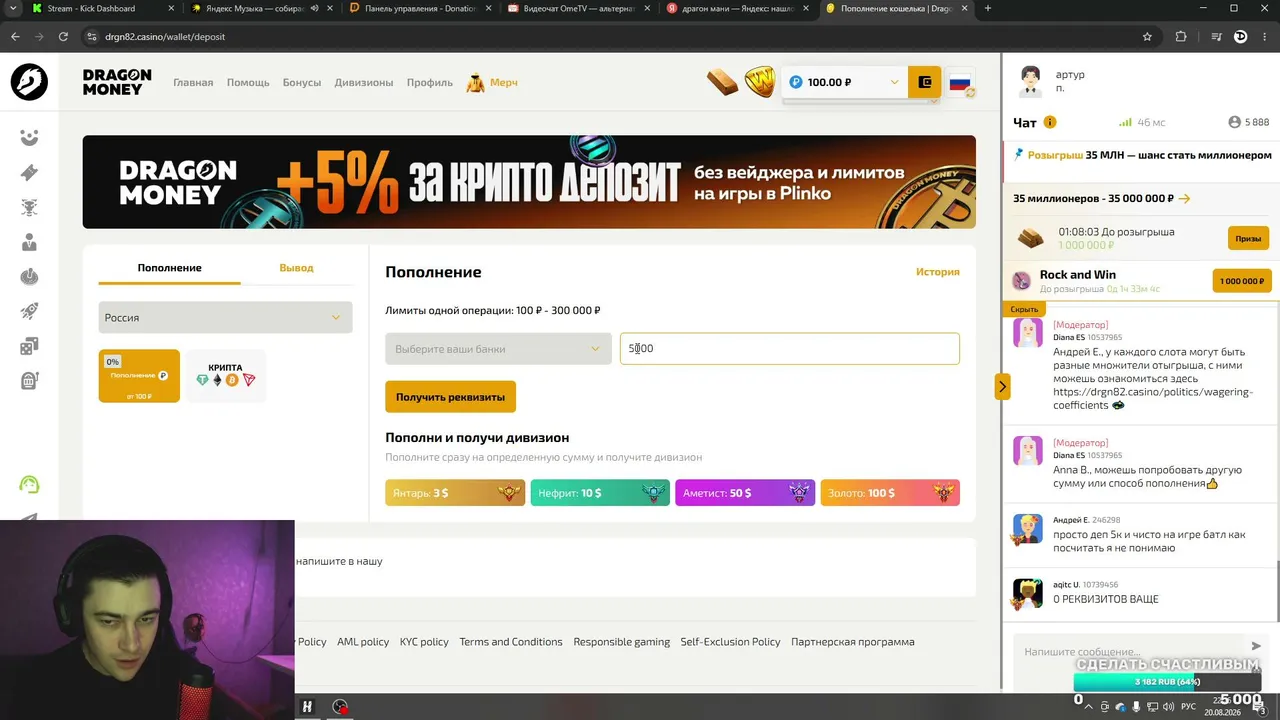Open the Windows taskbar volume icon
The height and width of the screenshot is (720, 1280).
tap(1168, 707)
